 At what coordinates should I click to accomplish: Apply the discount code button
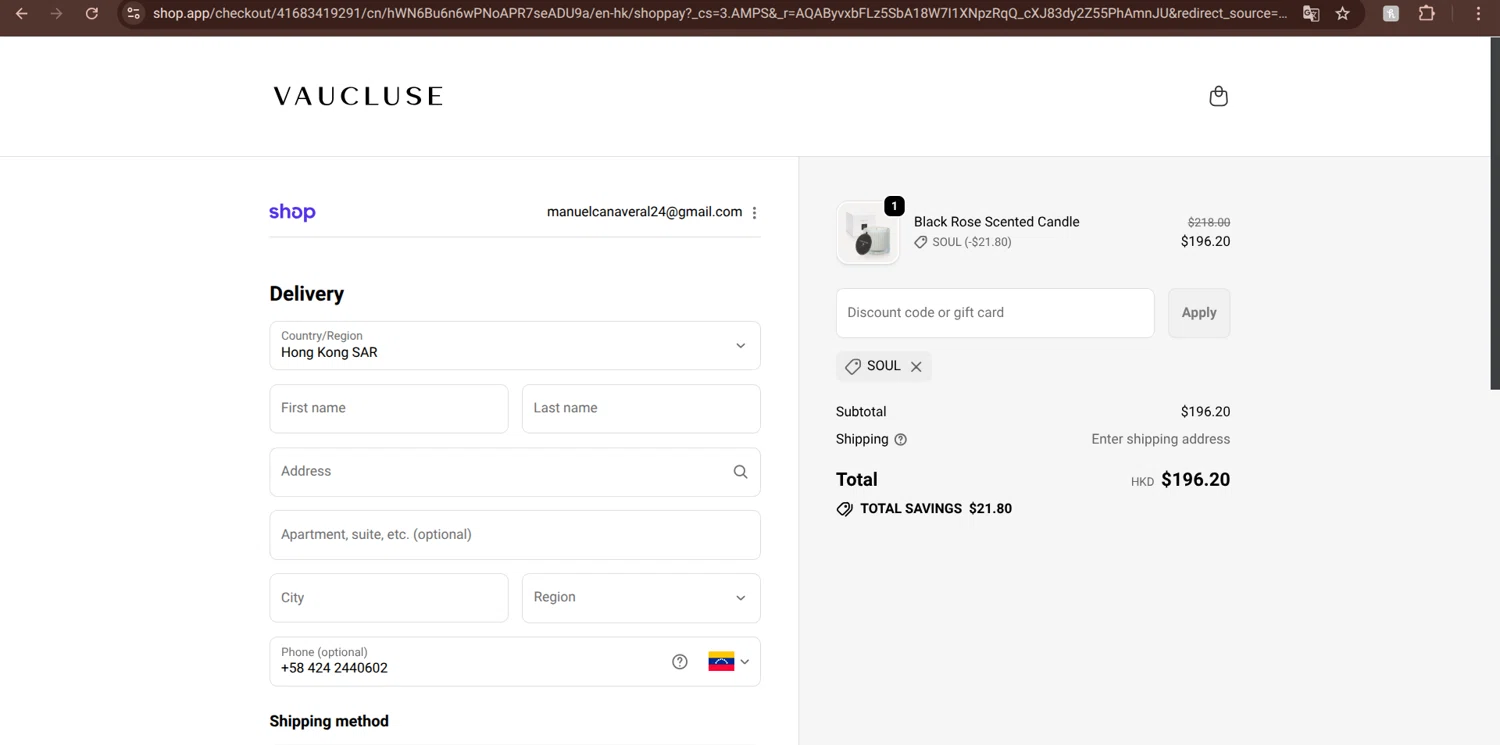1199,313
